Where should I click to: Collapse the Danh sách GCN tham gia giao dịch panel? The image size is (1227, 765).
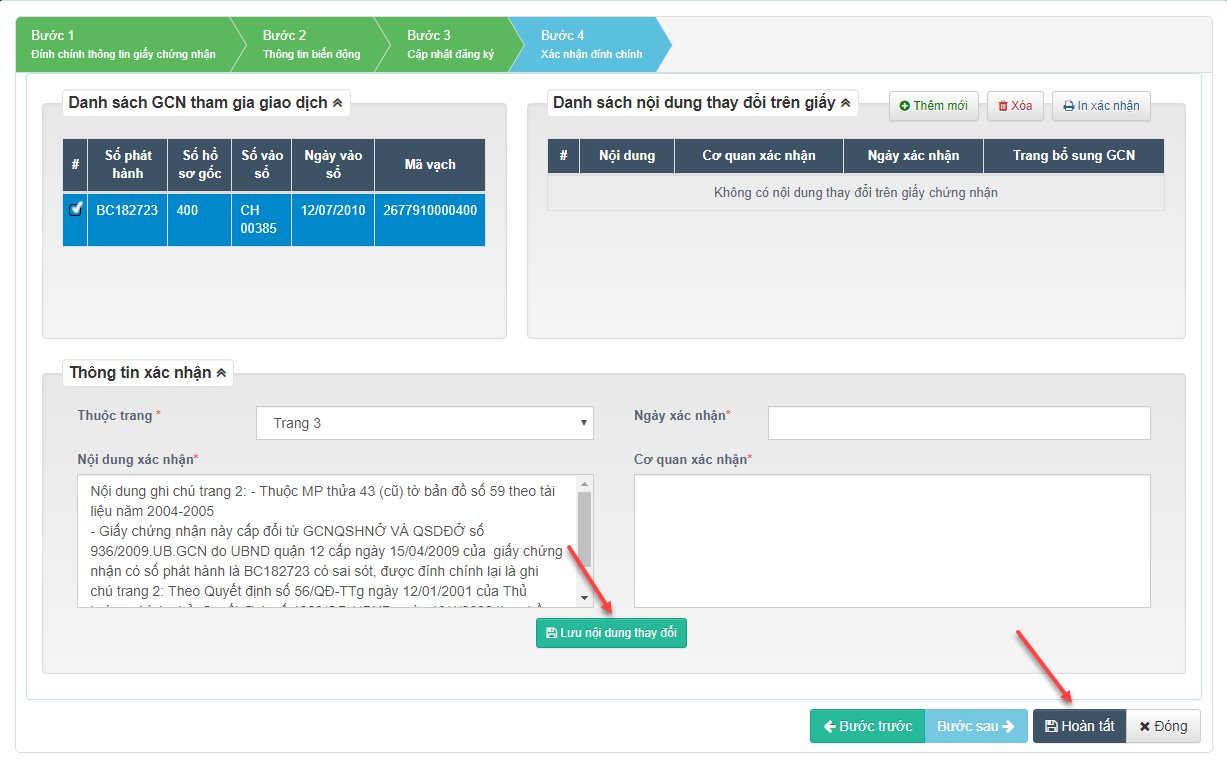(337, 102)
